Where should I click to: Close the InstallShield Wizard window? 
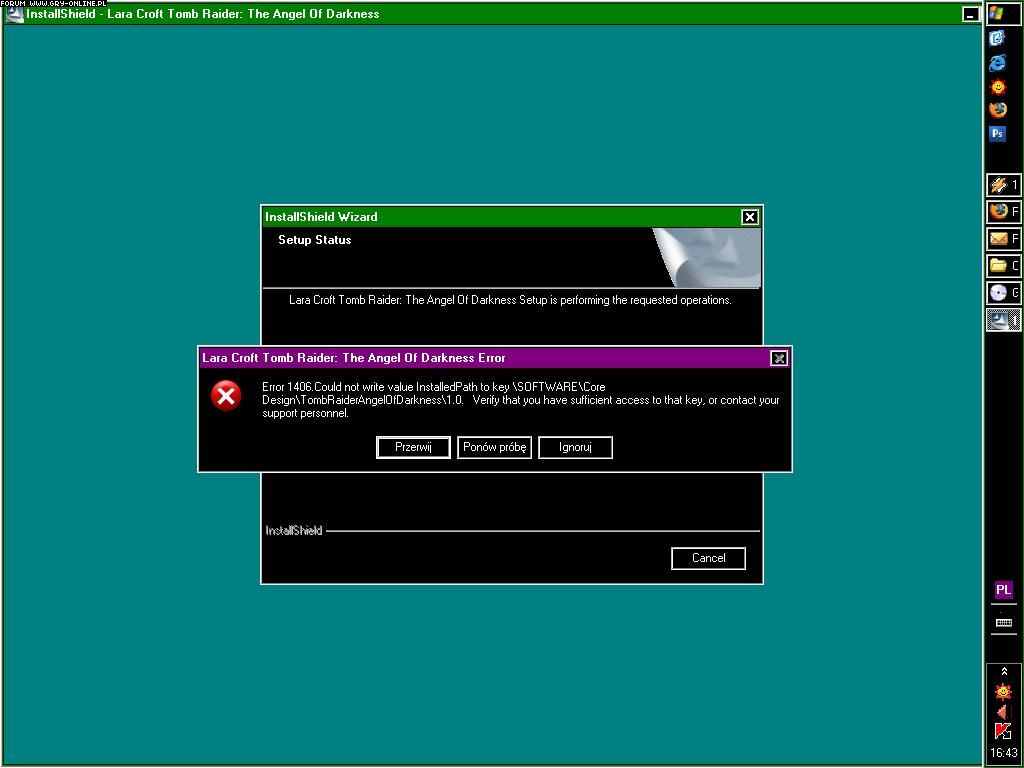pyautogui.click(x=750, y=217)
